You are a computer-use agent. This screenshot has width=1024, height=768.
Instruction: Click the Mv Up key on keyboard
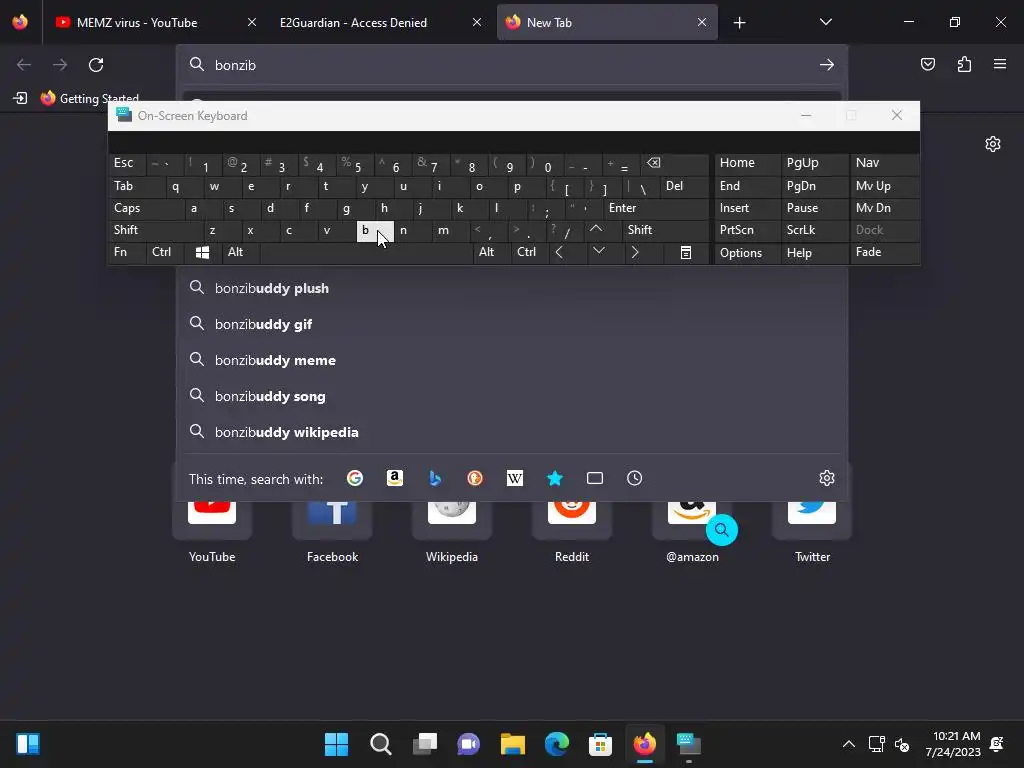[x=885, y=186]
